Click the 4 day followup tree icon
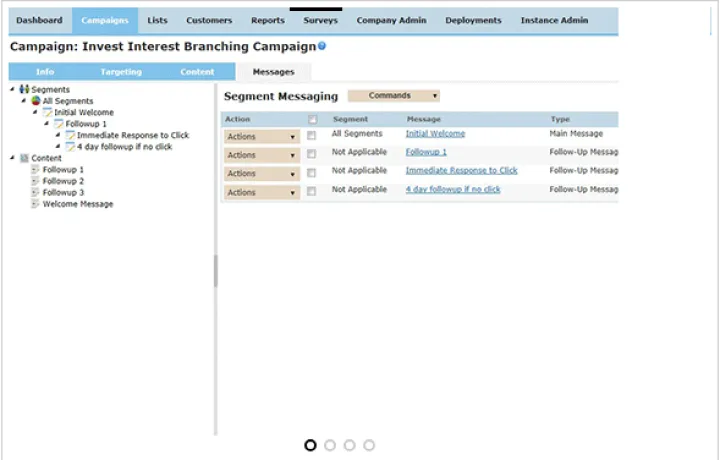The width and height of the screenshot is (720, 460). click(x=70, y=147)
